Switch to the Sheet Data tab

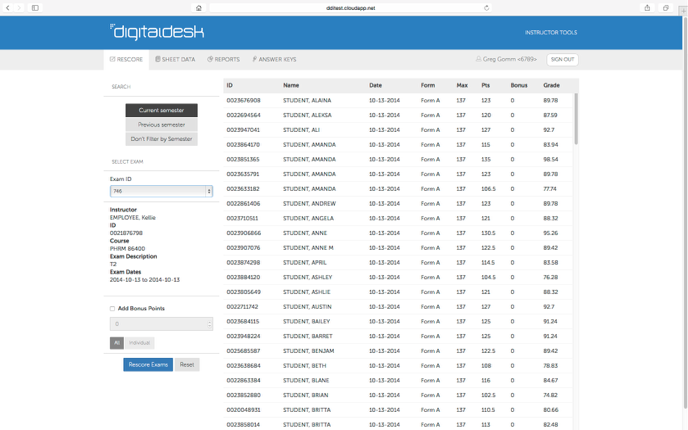(175, 60)
